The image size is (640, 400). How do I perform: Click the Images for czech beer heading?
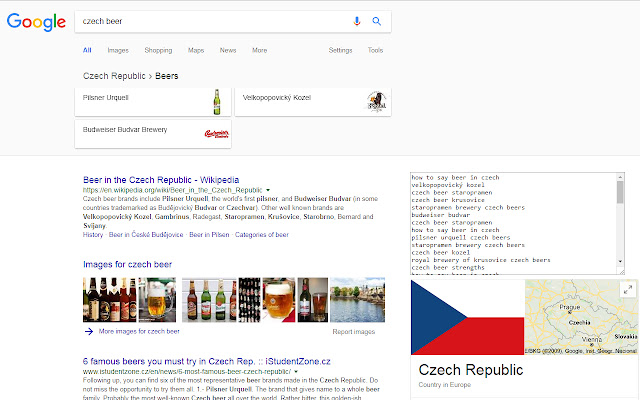127,264
